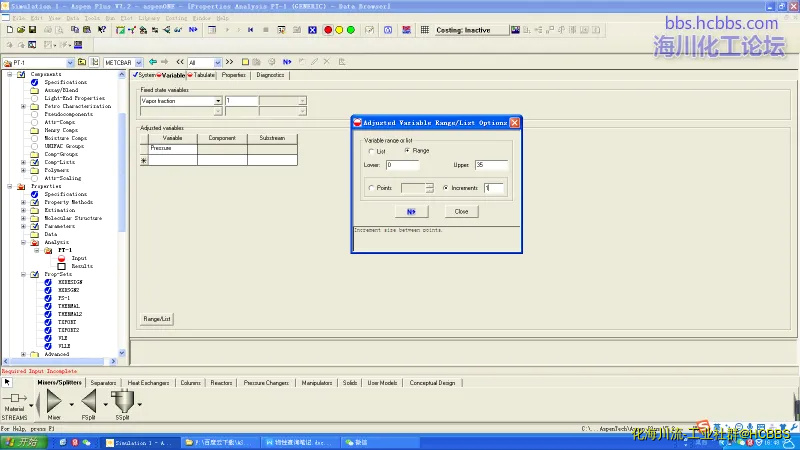Click the green circle status icon

[351, 30]
